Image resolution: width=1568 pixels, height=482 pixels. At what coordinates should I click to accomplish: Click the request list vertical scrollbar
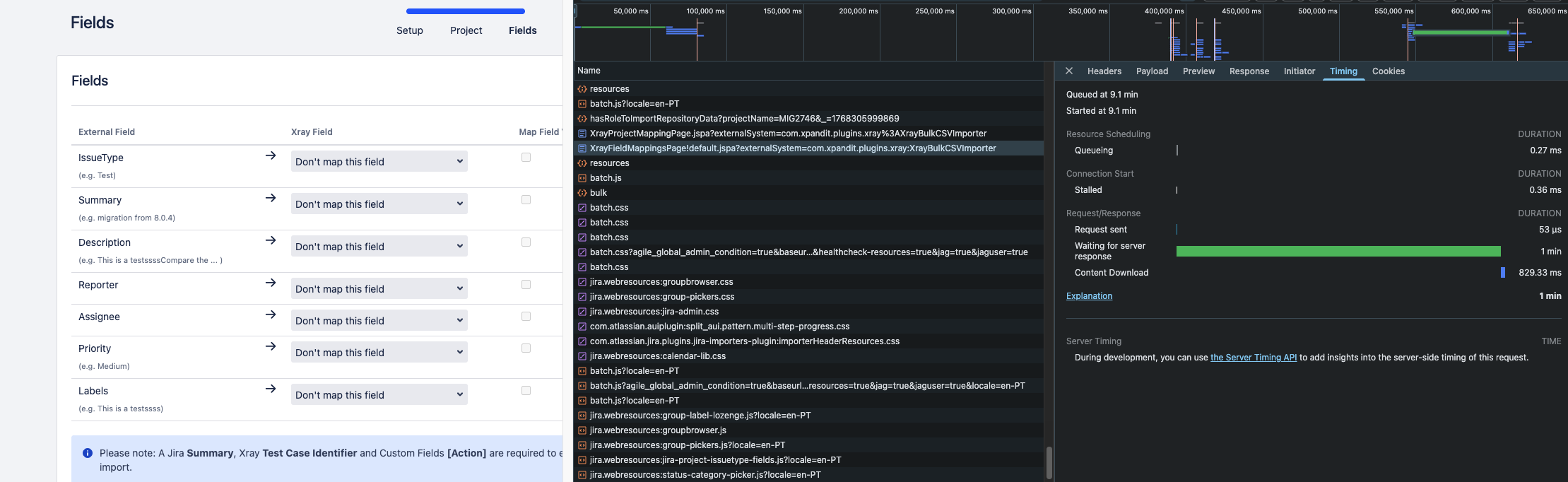click(1049, 462)
